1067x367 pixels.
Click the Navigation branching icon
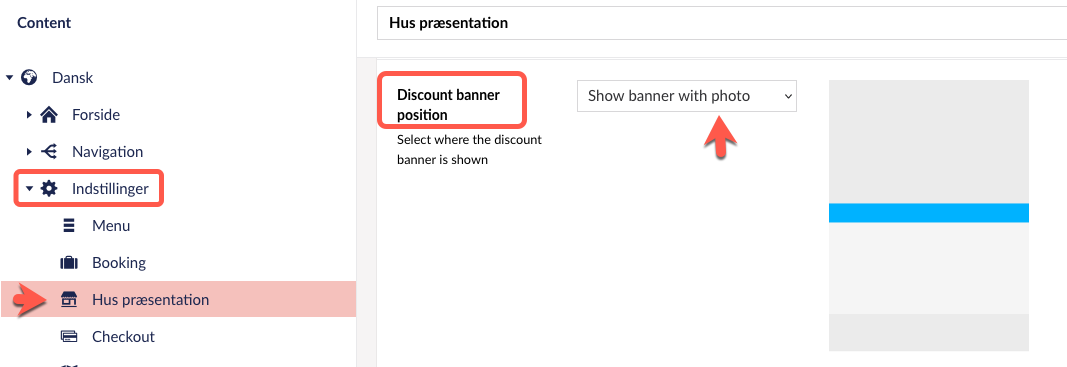click(x=49, y=152)
